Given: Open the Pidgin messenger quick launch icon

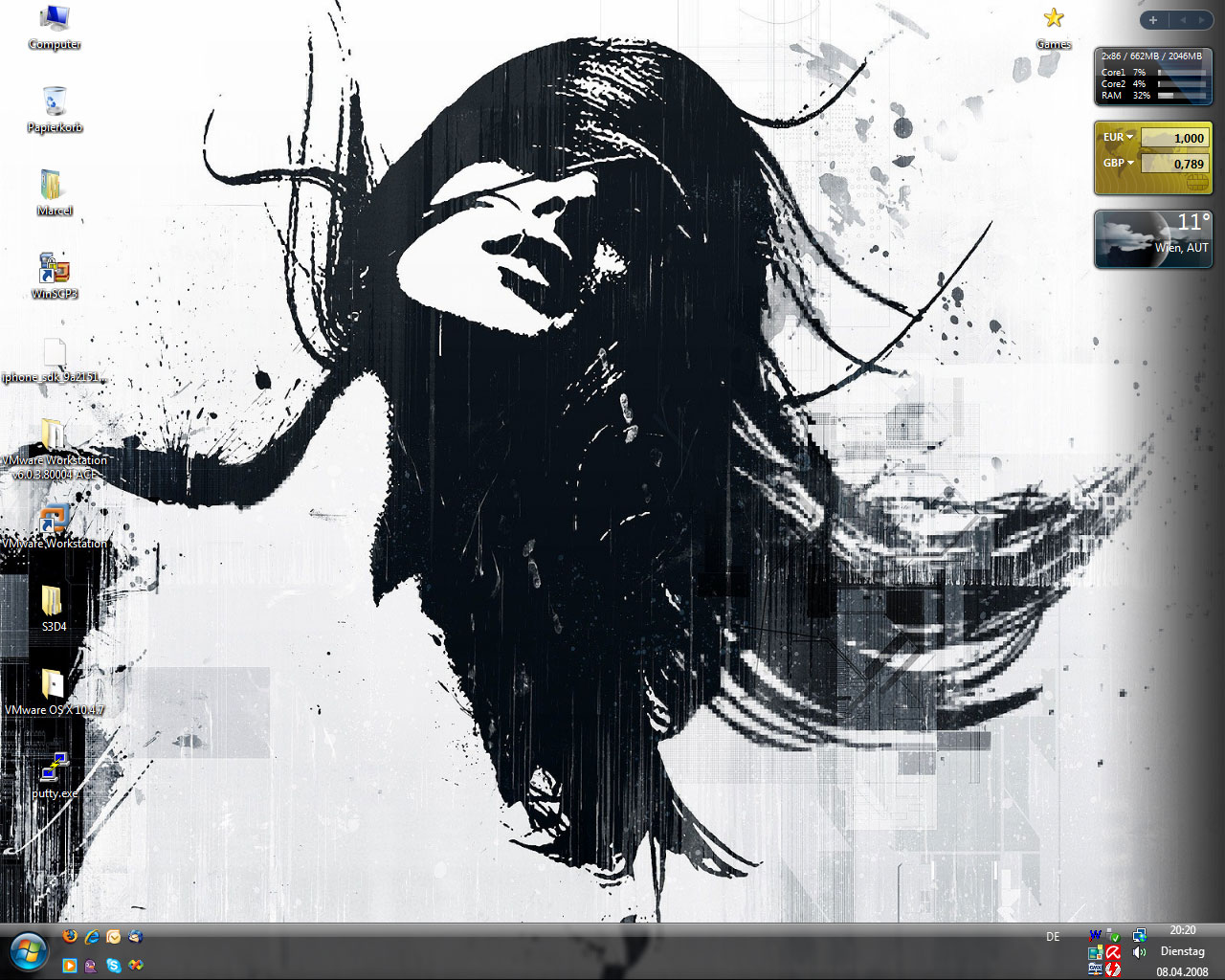Looking at the screenshot, I should click(x=91, y=966).
